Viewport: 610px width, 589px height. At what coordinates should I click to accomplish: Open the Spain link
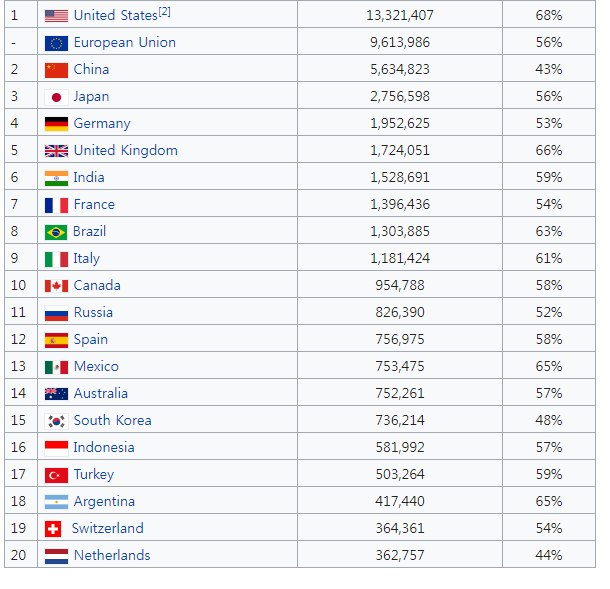(91, 340)
